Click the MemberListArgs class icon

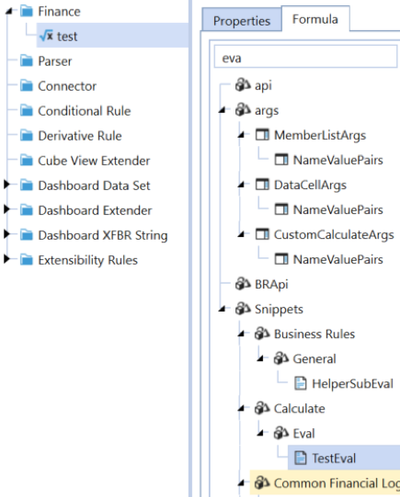pos(262,135)
